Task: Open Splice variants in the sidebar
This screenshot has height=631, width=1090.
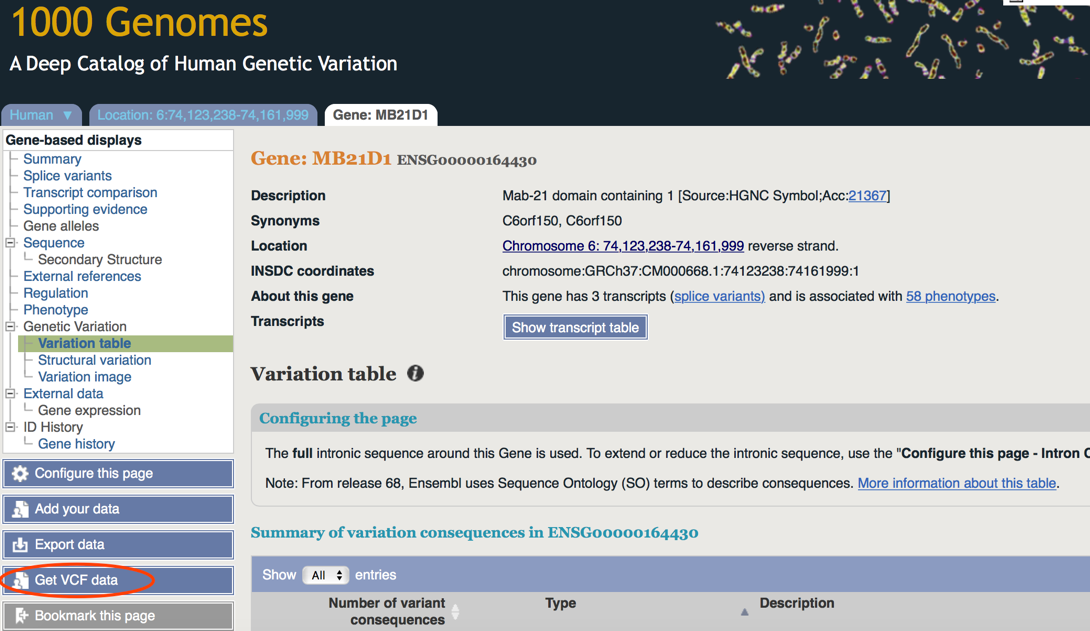Action: pyautogui.click(x=67, y=176)
